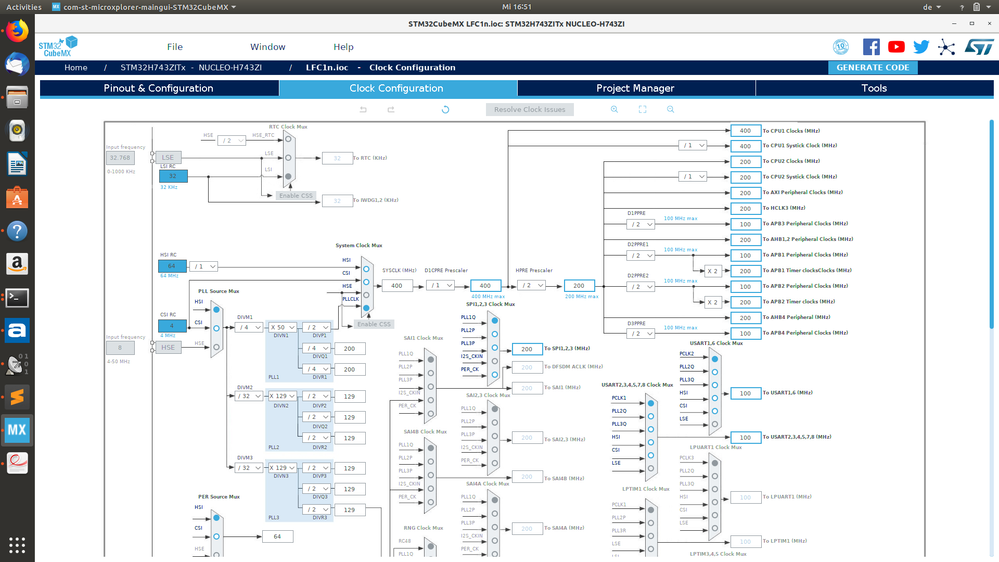Image resolution: width=999 pixels, height=562 pixels.
Task: Click the vertical scrollbar of the diagram
Action: pos(991,224)
